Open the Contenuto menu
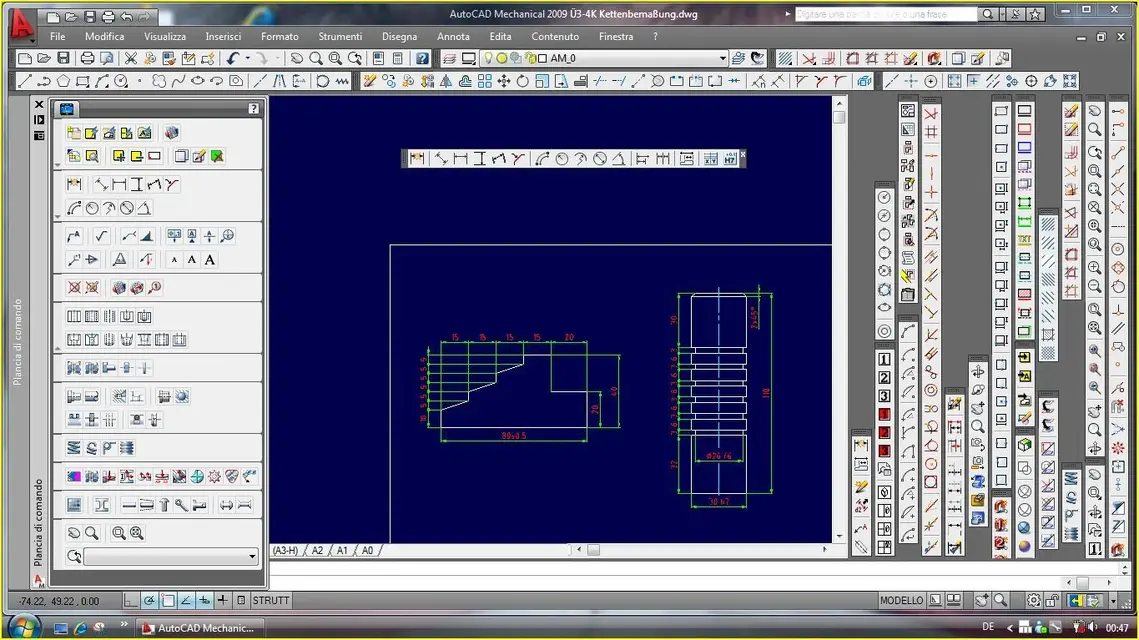Viewport: 1139px width, 640px height. click(x=555, y=36)
